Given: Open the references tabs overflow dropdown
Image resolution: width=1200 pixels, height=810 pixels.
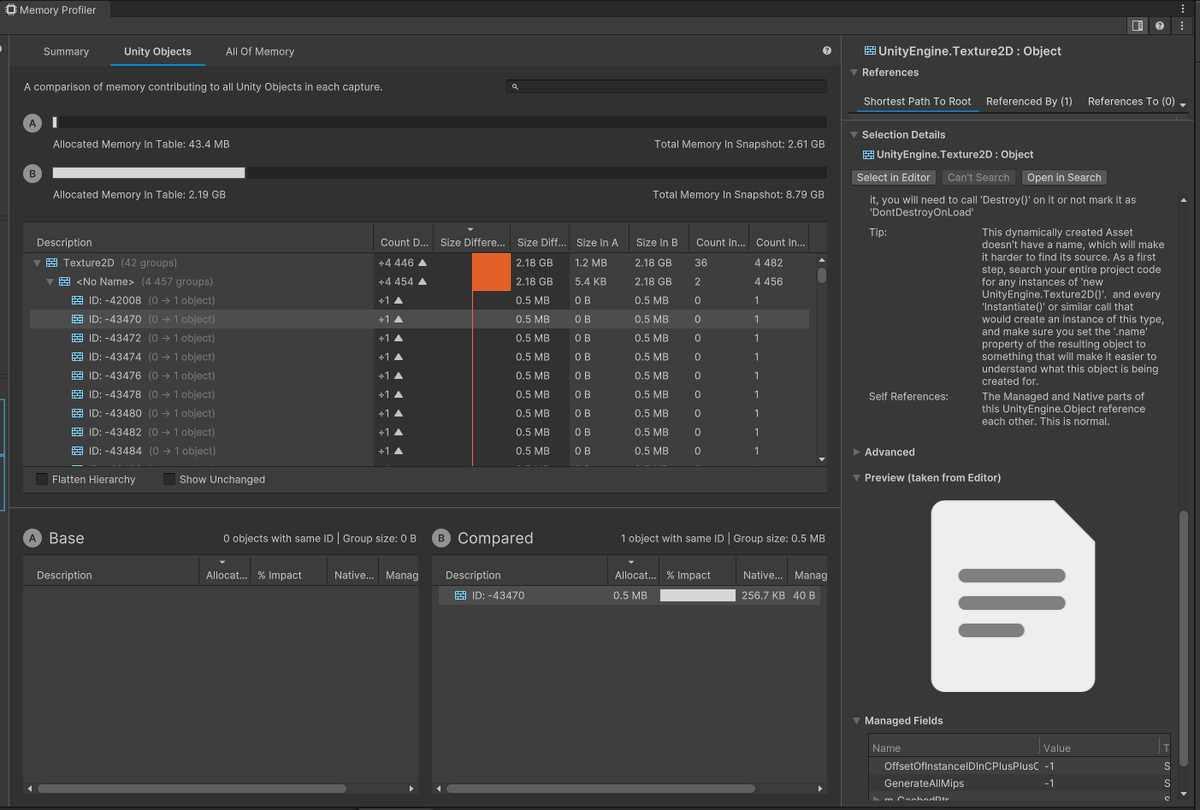Looking at the screenshot, I should 1183,105.
